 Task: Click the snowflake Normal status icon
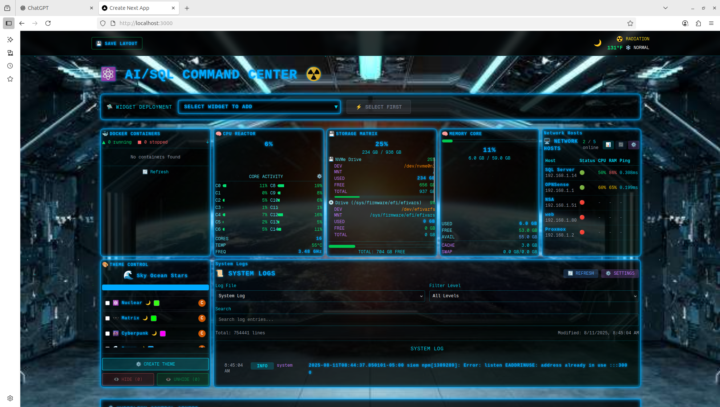click(628, 47)
